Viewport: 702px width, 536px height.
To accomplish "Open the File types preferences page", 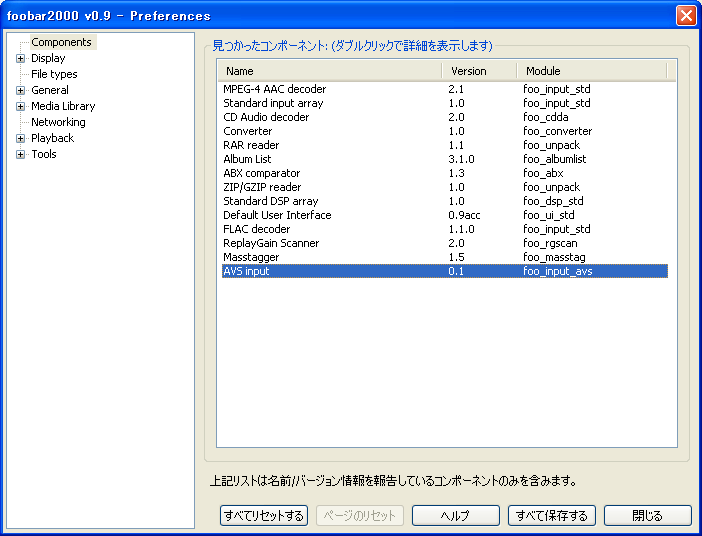I will click(54, 74).
